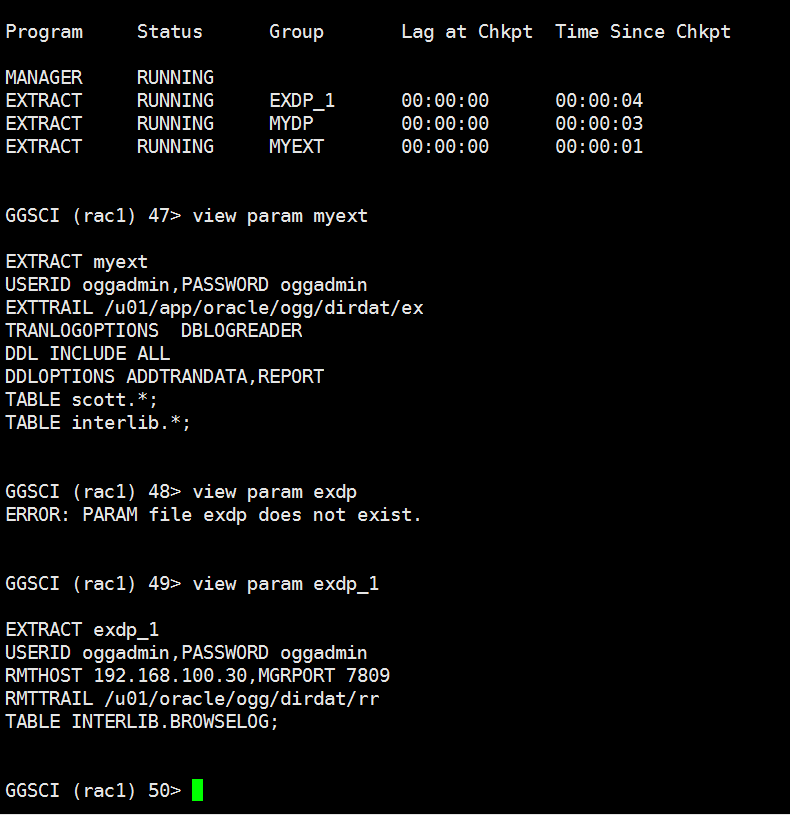Select the "TABLE INTERLIB.BROWSELOG;" line
Image resolution: width=790 pixels, height=815 pixels.
(142, 721)
